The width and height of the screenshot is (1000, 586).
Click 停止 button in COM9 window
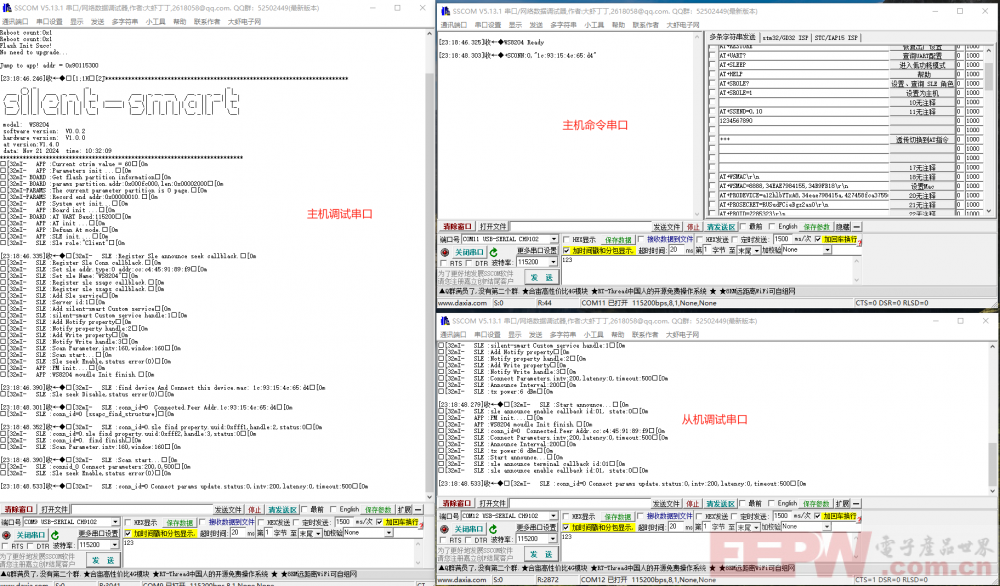[x=254, y=509]
